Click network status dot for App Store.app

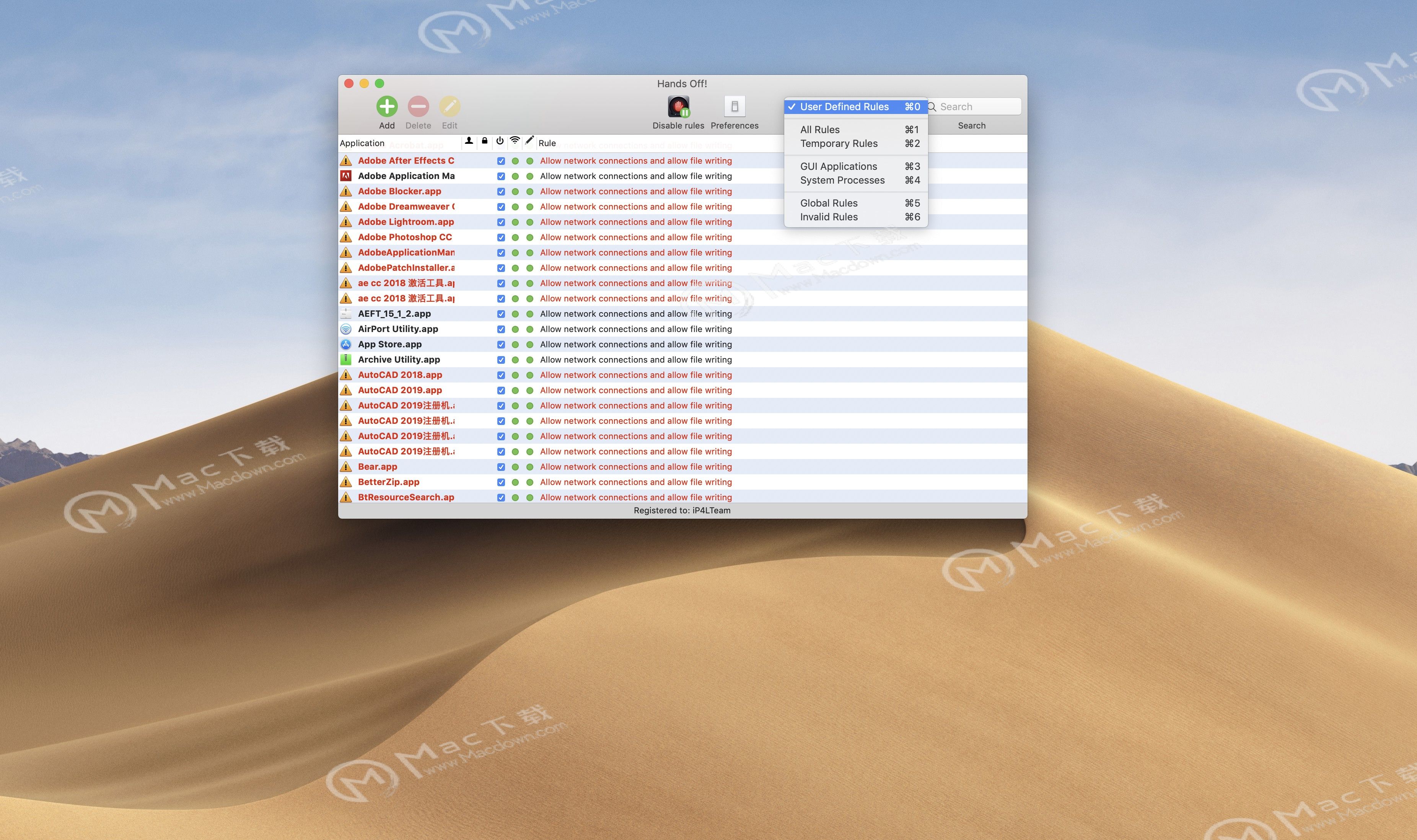(515, 344)
